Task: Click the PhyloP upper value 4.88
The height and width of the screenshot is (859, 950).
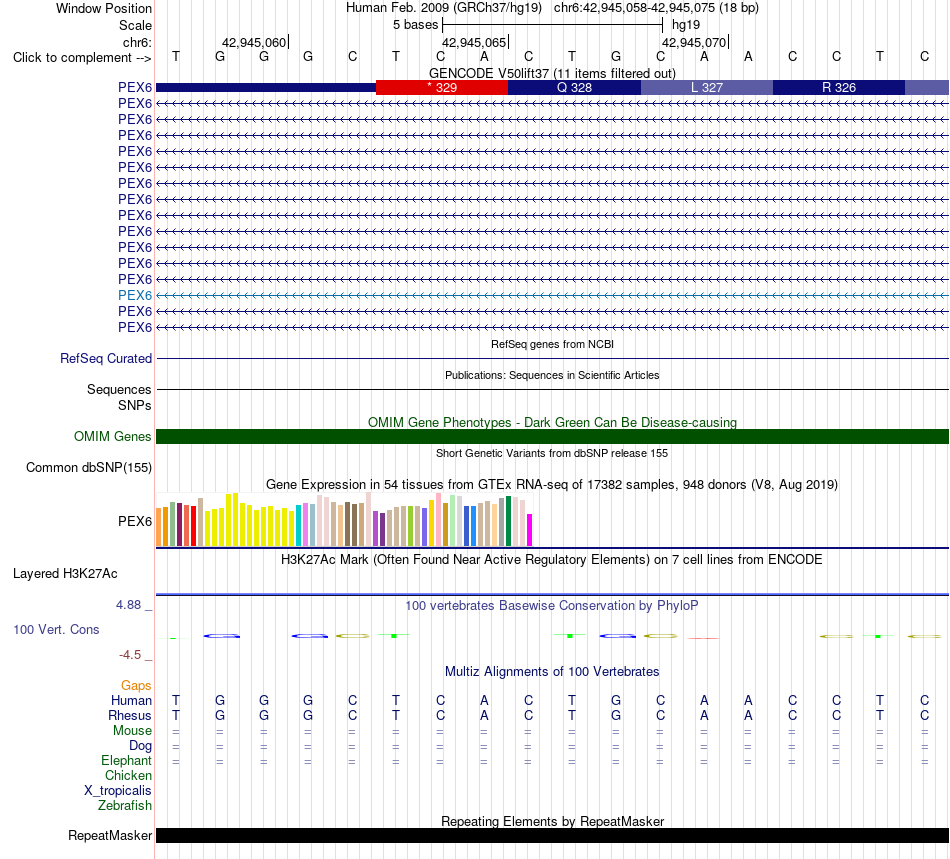Action: (128, 605)
